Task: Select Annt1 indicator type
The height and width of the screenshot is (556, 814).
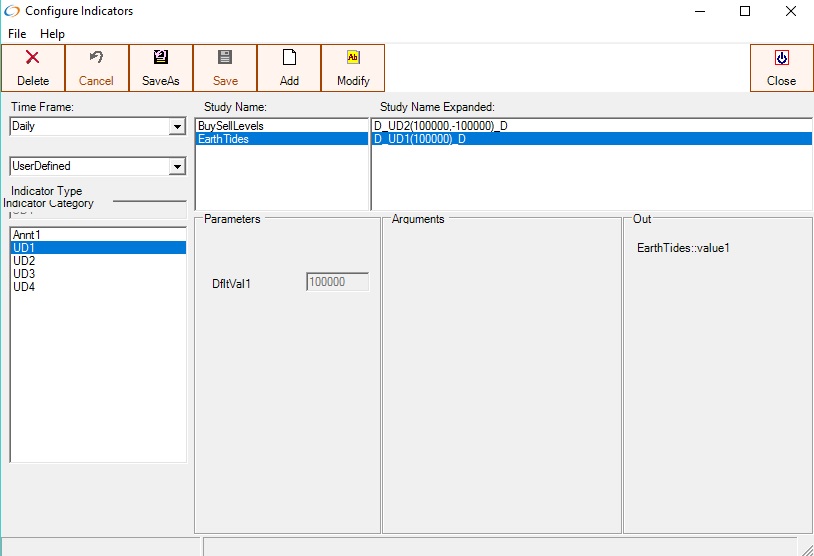Action: coord(27,235)
